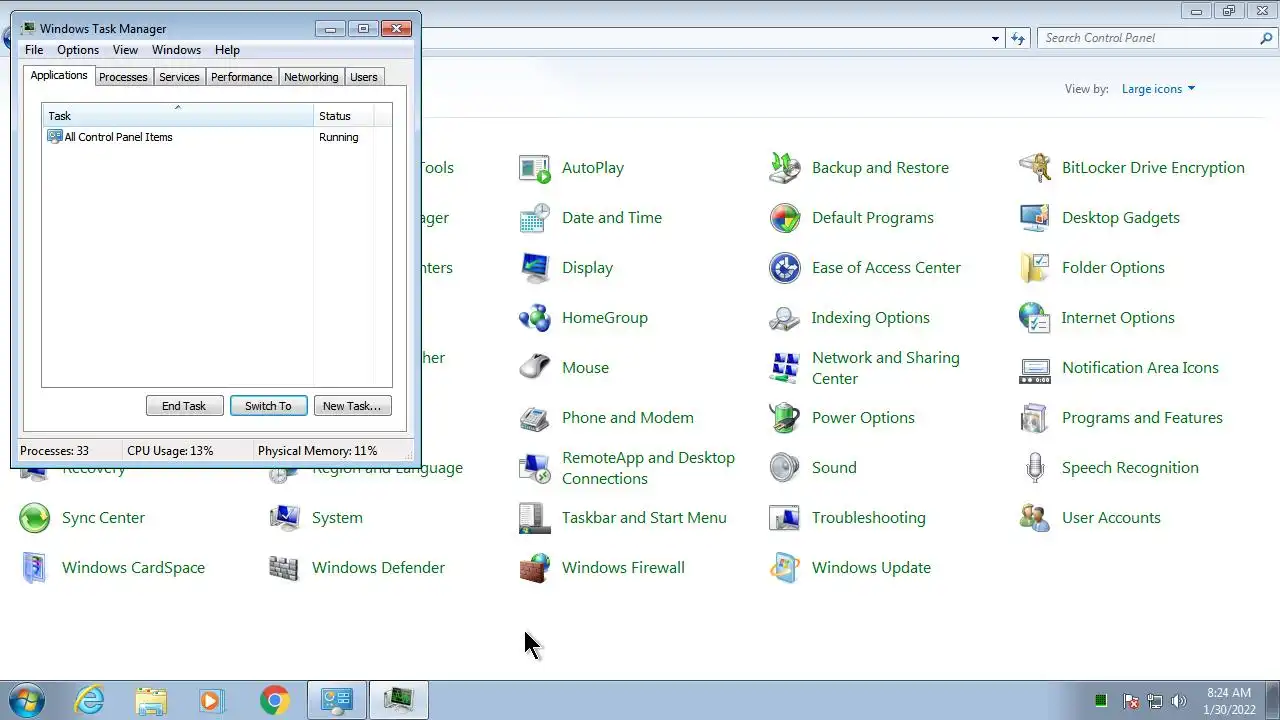Open the Ease of Access Center icon
Screen dimensions: 1280x720
(x=784, y=268)
